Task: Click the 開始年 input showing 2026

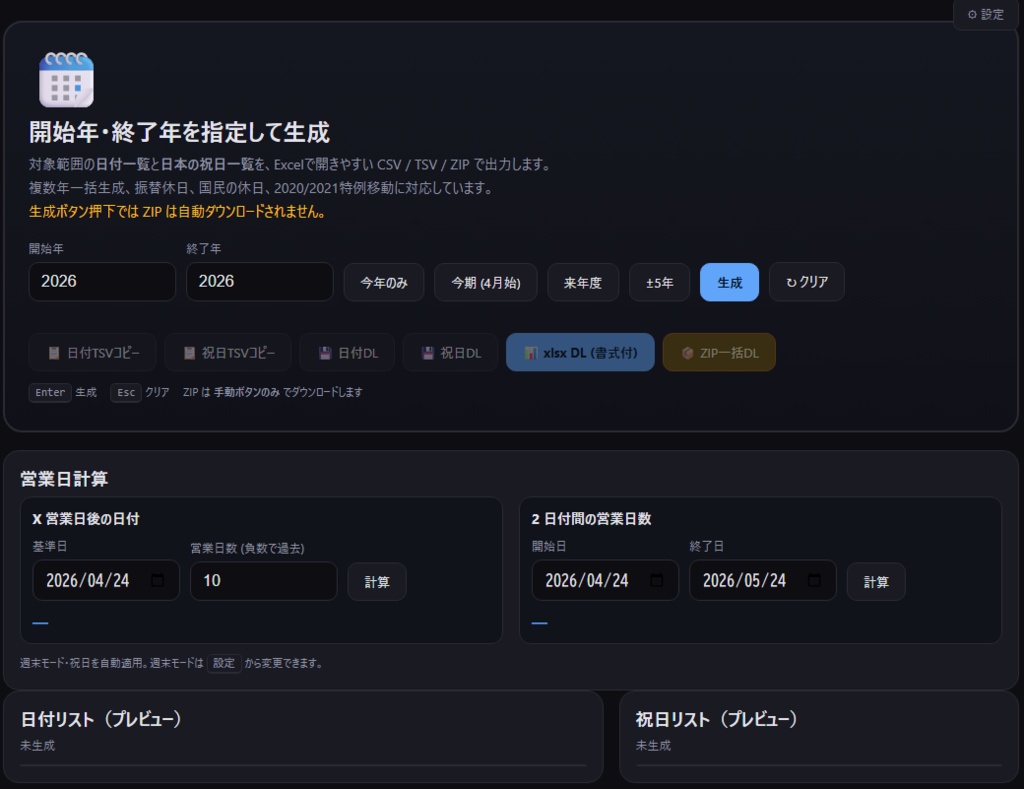Action: (x=102, y=282)
